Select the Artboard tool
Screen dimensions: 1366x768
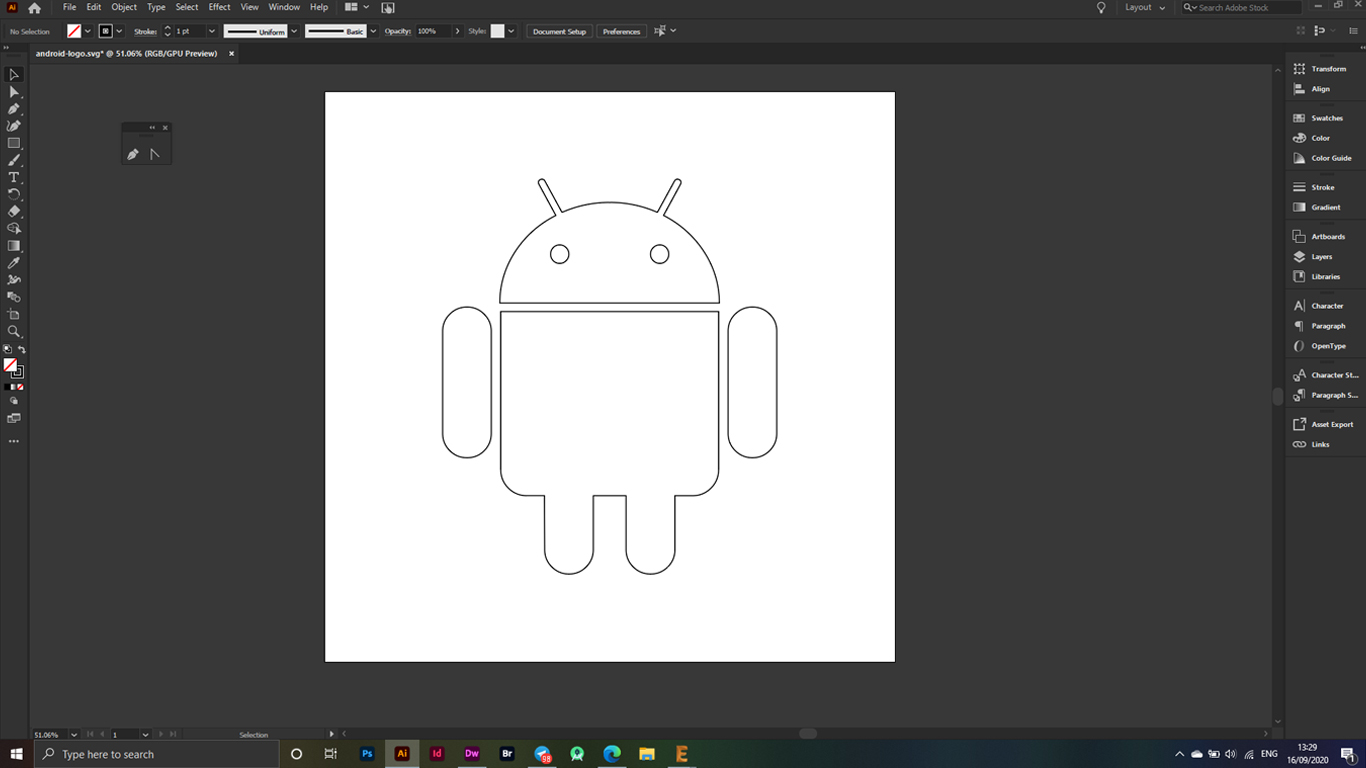click(14, 314)
